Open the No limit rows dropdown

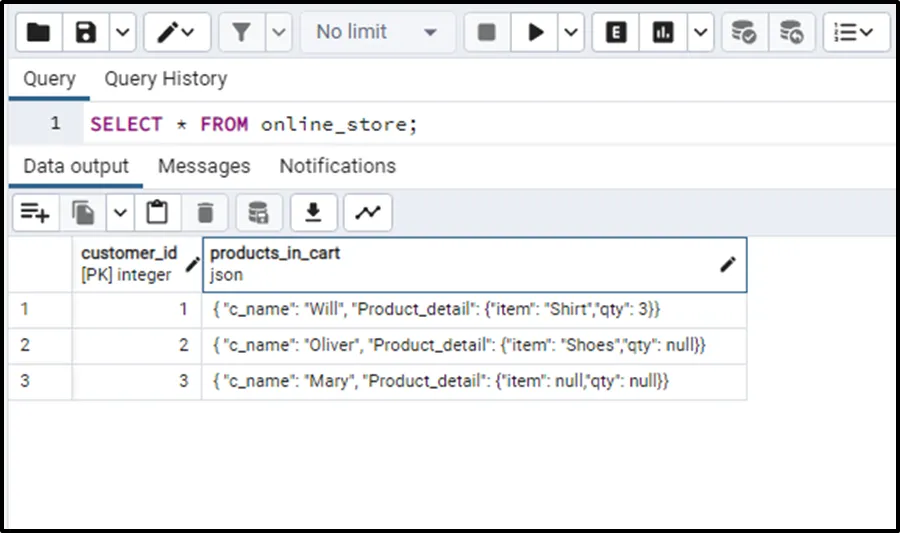click(x=376, y=32)
